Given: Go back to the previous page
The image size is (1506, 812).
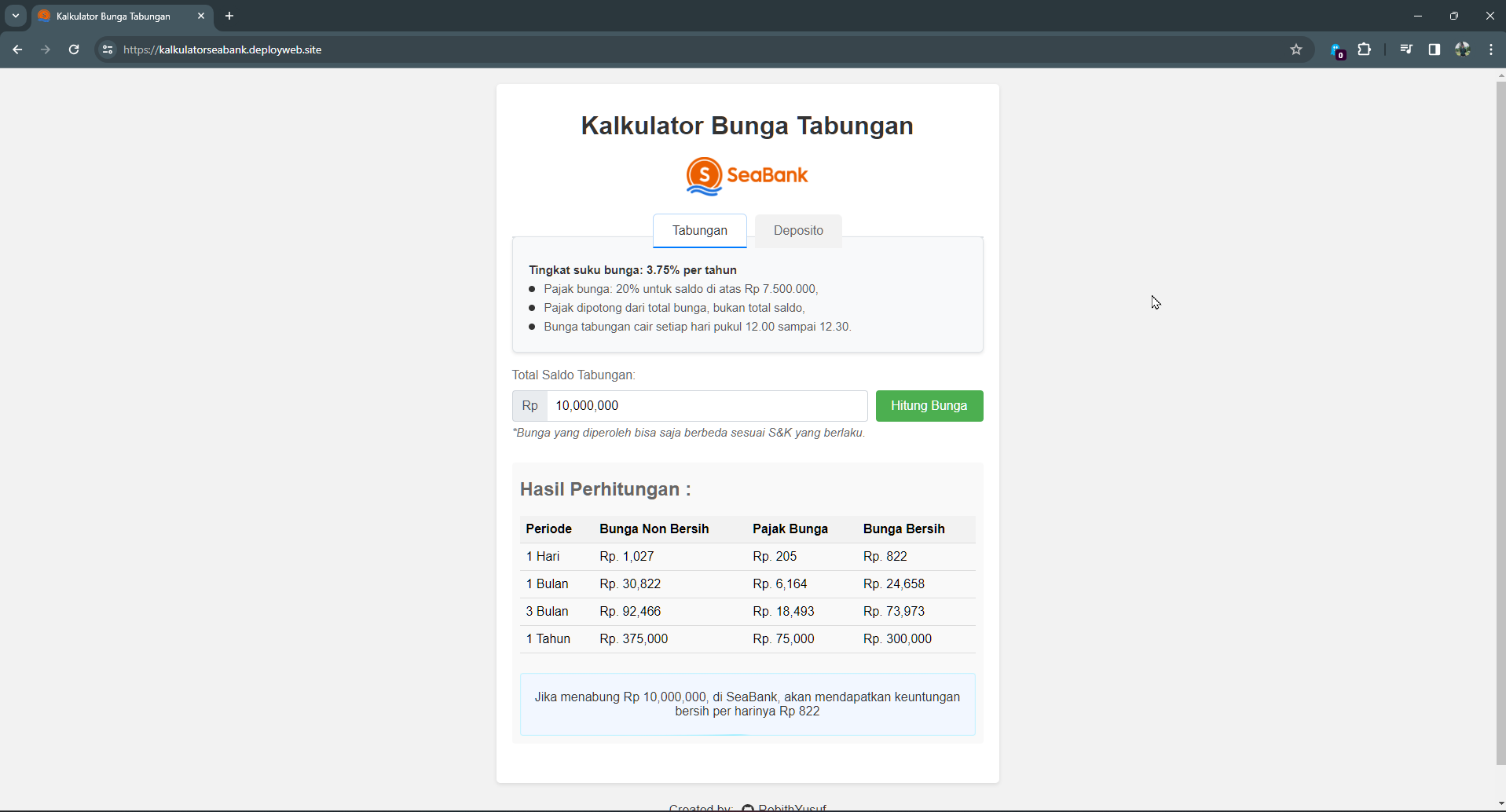Looking at the screenshot, I should [17, 49].
